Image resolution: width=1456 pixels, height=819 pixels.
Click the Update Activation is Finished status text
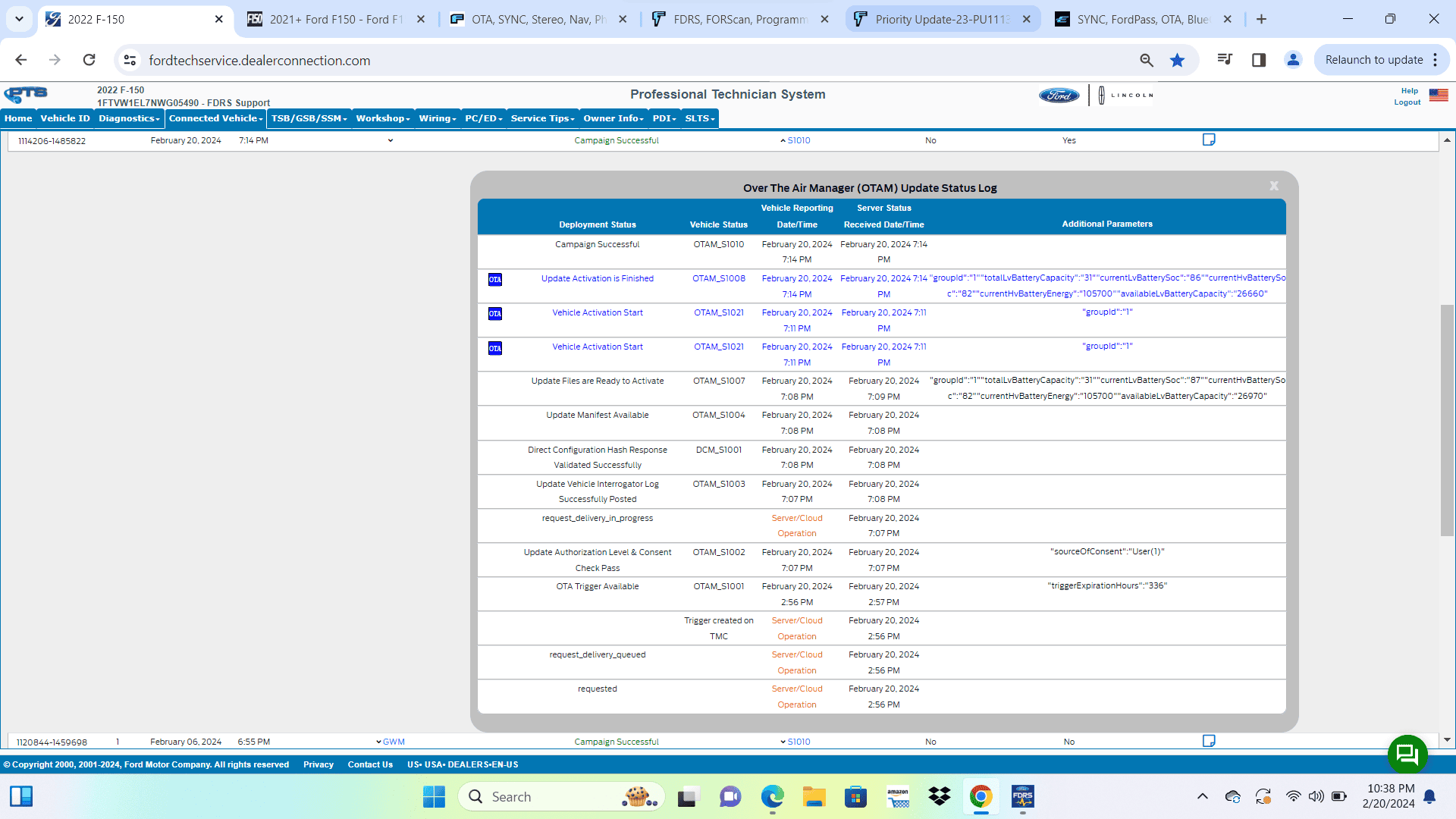pyautogui.click(x=598, y=278)
